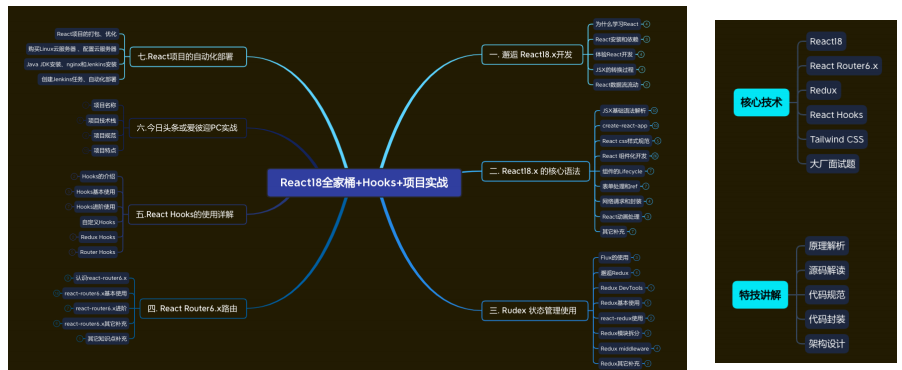Select the Tailwind CSS subtopic
The height and width of the screenshot is (370, 902).
(836, 139)
